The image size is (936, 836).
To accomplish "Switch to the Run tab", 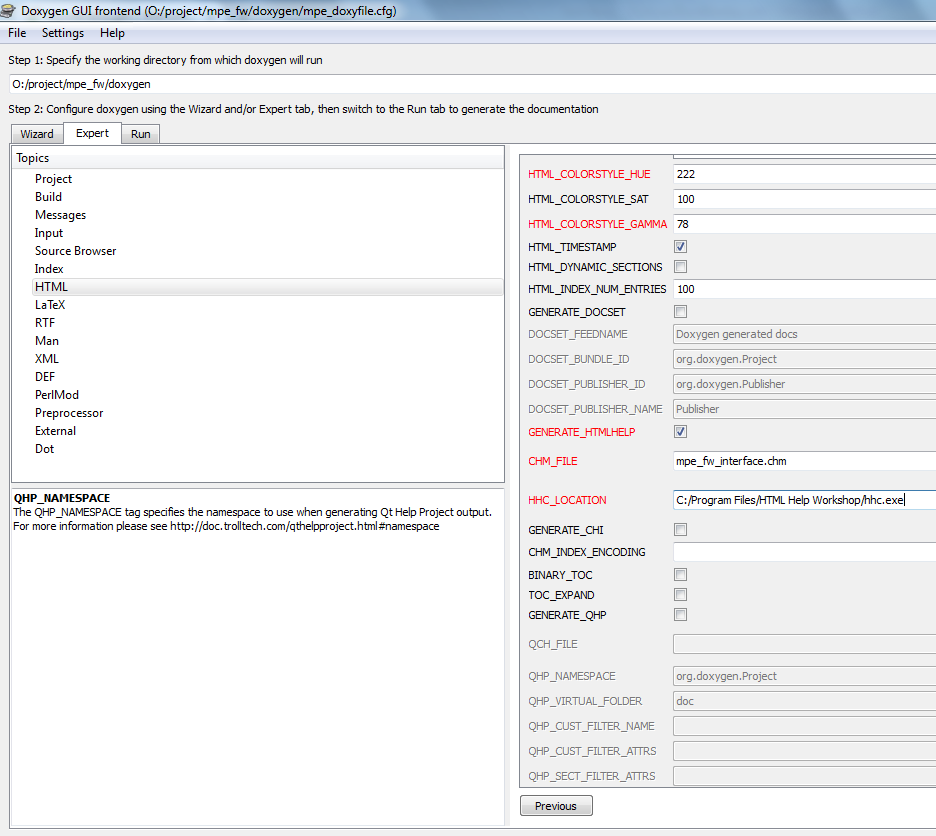I will 141,134.
